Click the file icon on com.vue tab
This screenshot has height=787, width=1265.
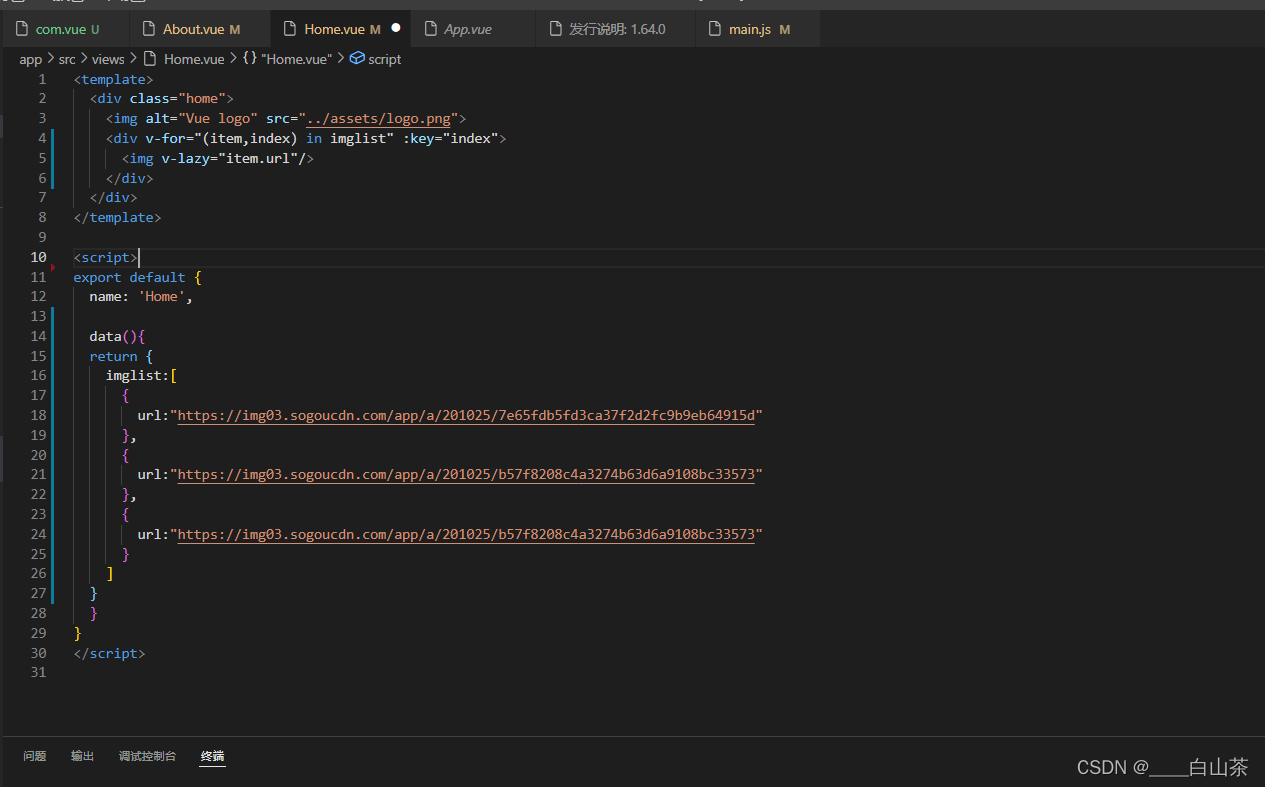(x=22, y=29)
